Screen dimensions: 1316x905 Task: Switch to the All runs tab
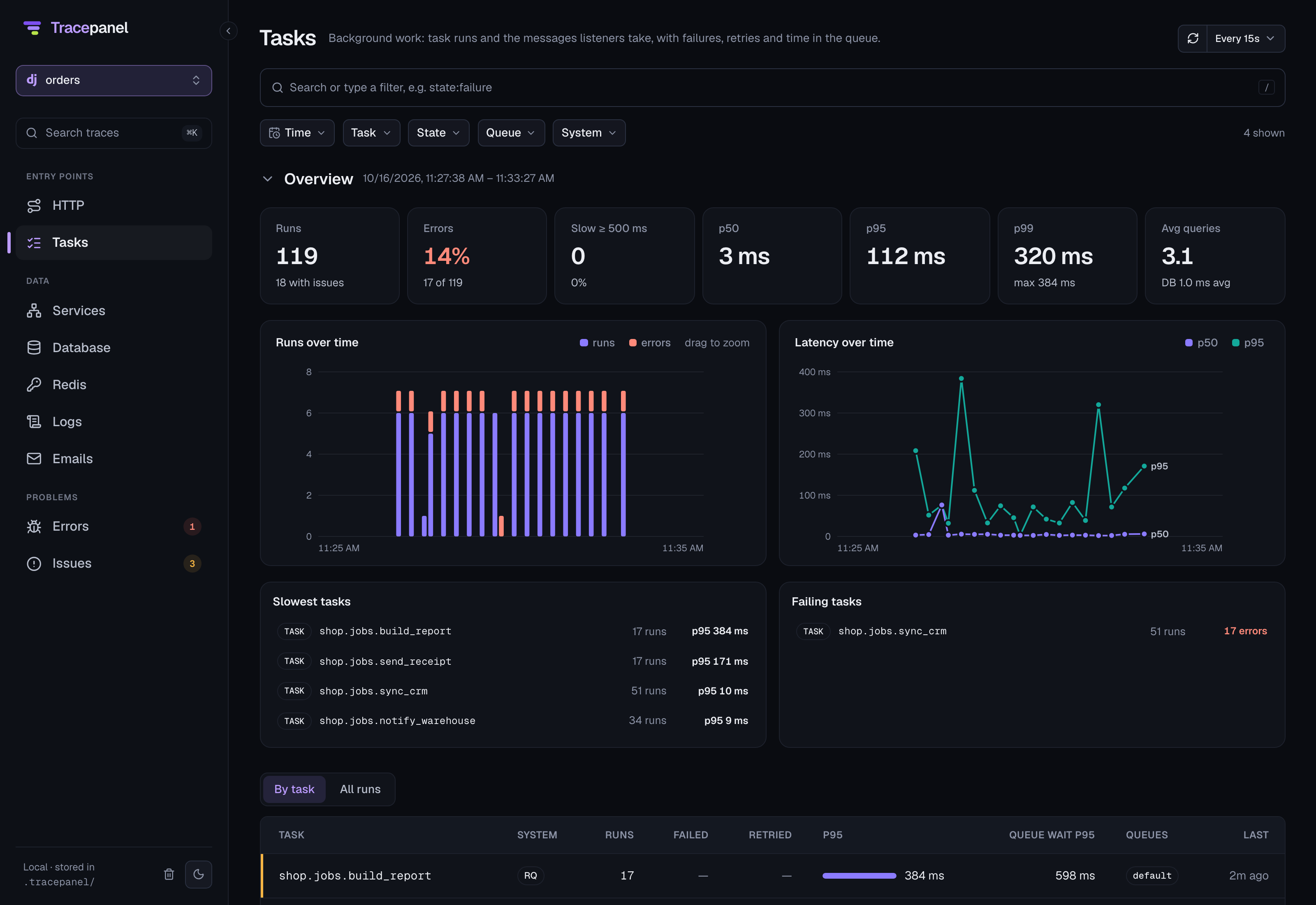point(360,789)
